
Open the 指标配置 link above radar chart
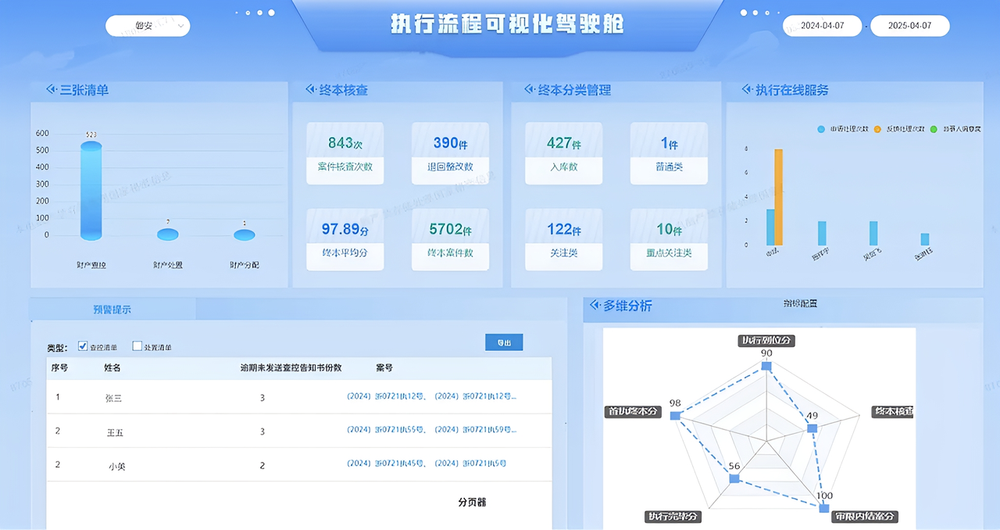pyautogui.click(x=800, y=304)
